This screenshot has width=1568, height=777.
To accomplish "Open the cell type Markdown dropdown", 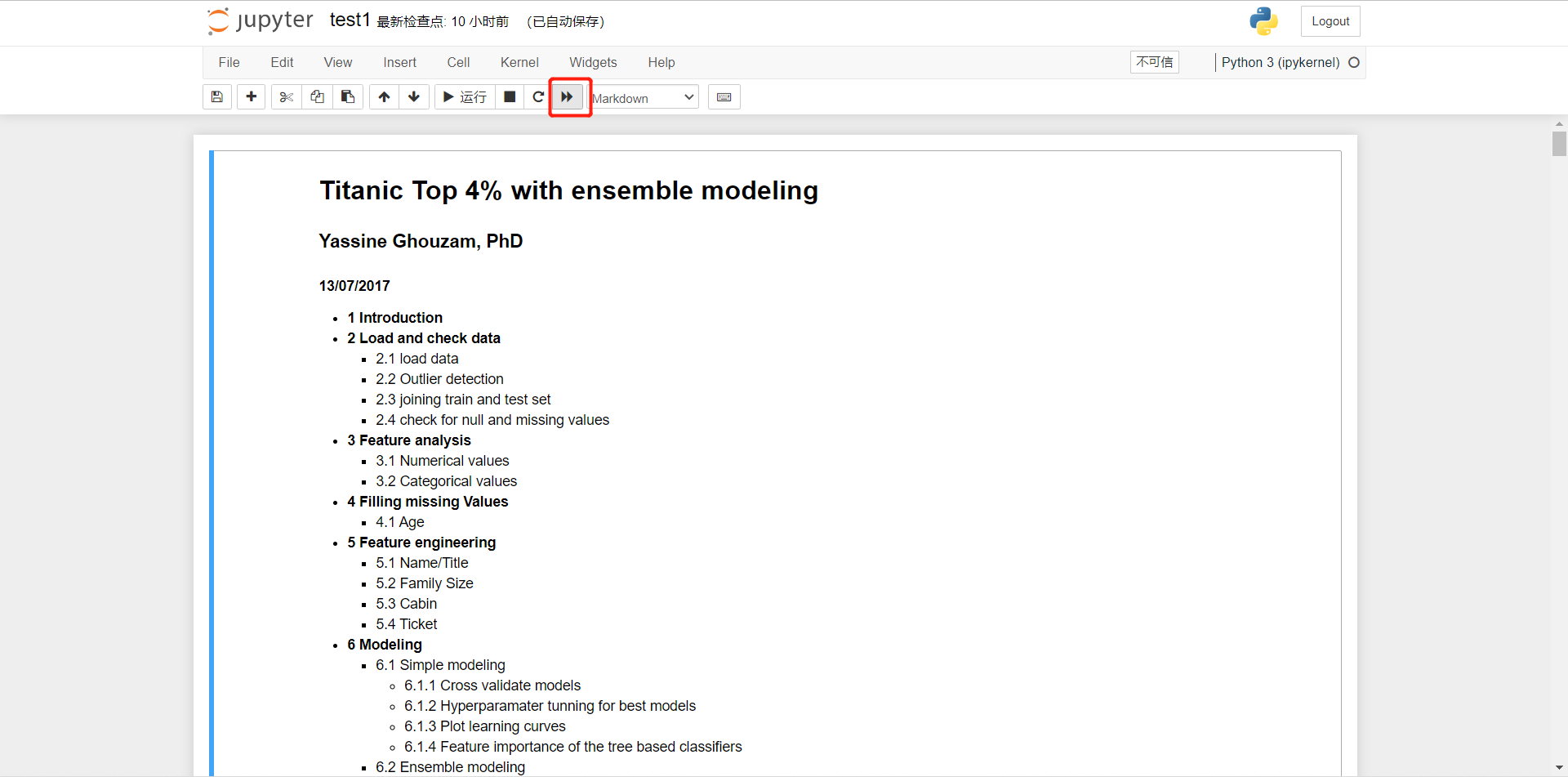I will pyautogui.click(x=644, y=98).
